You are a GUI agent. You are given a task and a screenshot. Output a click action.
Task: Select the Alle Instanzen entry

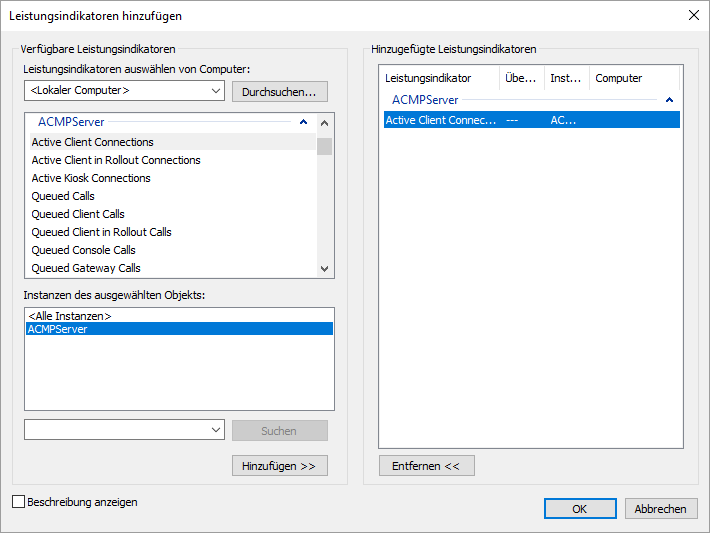70,316
